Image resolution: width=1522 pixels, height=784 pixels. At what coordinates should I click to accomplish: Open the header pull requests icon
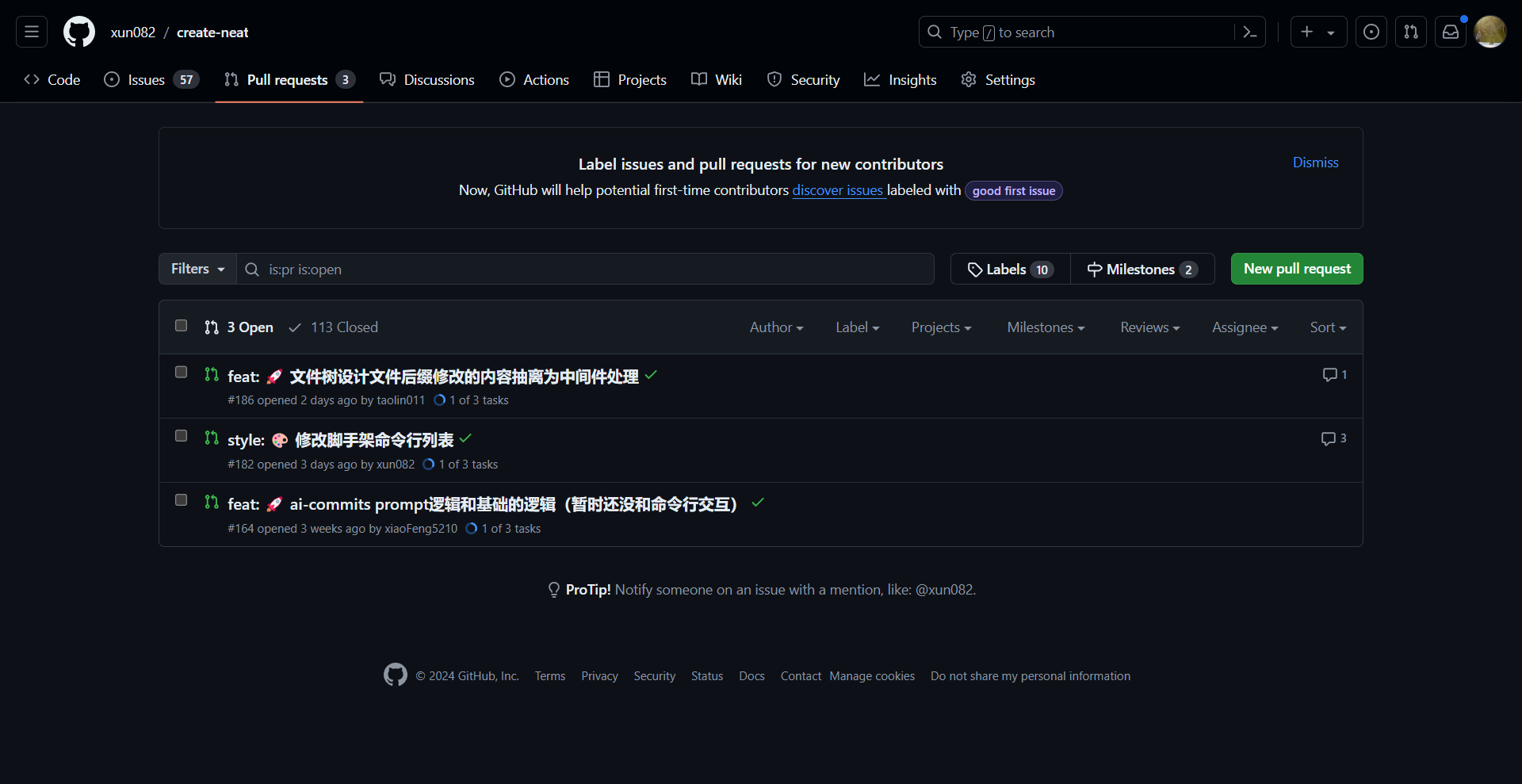click(x=1411, y=32)
